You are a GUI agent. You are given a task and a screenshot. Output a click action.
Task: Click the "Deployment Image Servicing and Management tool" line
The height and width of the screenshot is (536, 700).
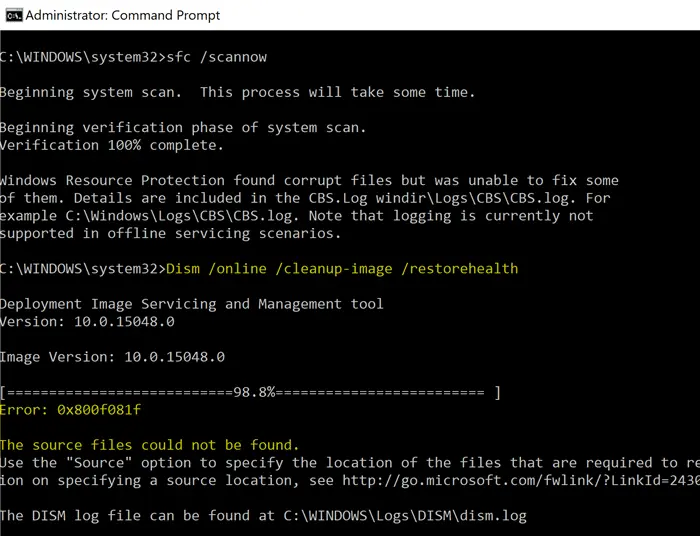(x=191, y=304)
